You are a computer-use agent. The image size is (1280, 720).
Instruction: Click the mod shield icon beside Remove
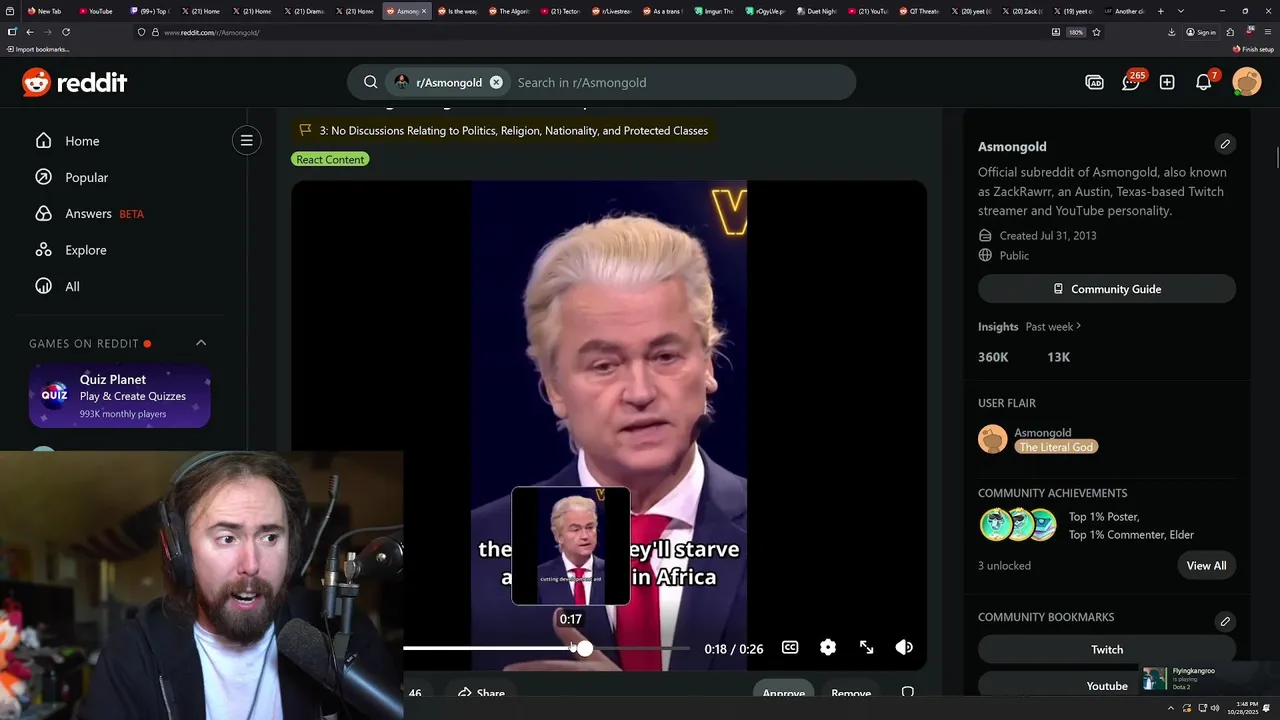pos(908,692)
